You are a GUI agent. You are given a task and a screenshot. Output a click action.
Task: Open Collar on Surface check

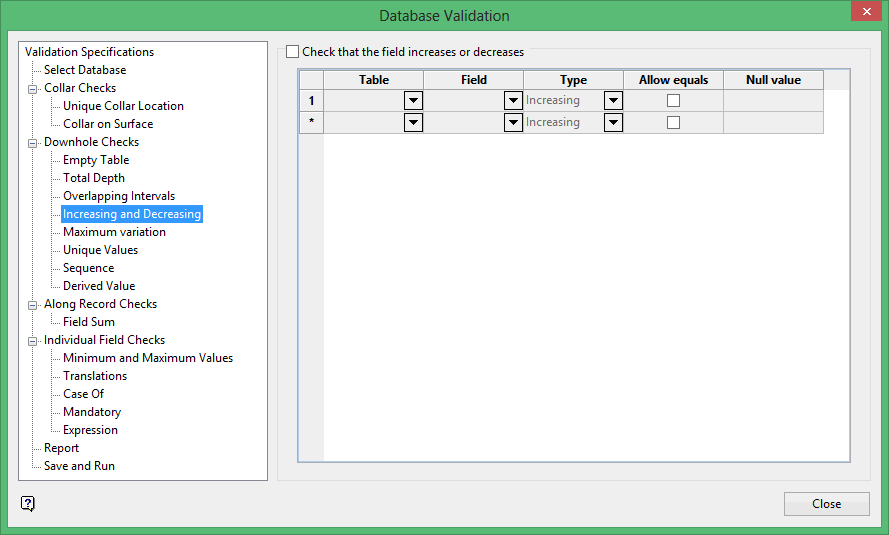[108, 124]
